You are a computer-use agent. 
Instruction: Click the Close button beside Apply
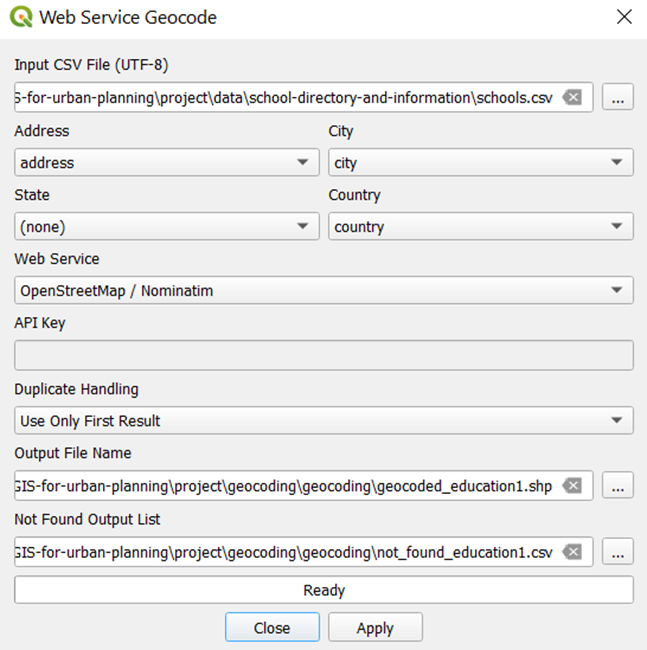pyautogui.click(x=272, y=628)
